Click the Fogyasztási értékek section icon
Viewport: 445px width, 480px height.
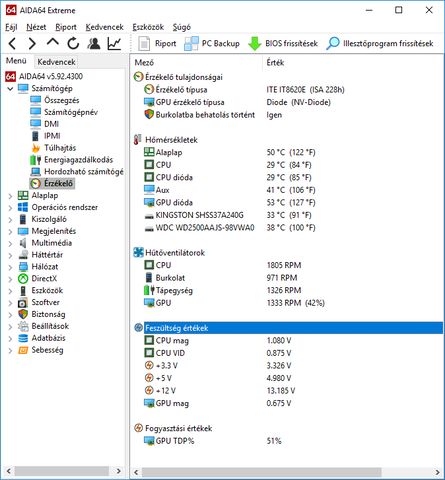pos(138,428)
